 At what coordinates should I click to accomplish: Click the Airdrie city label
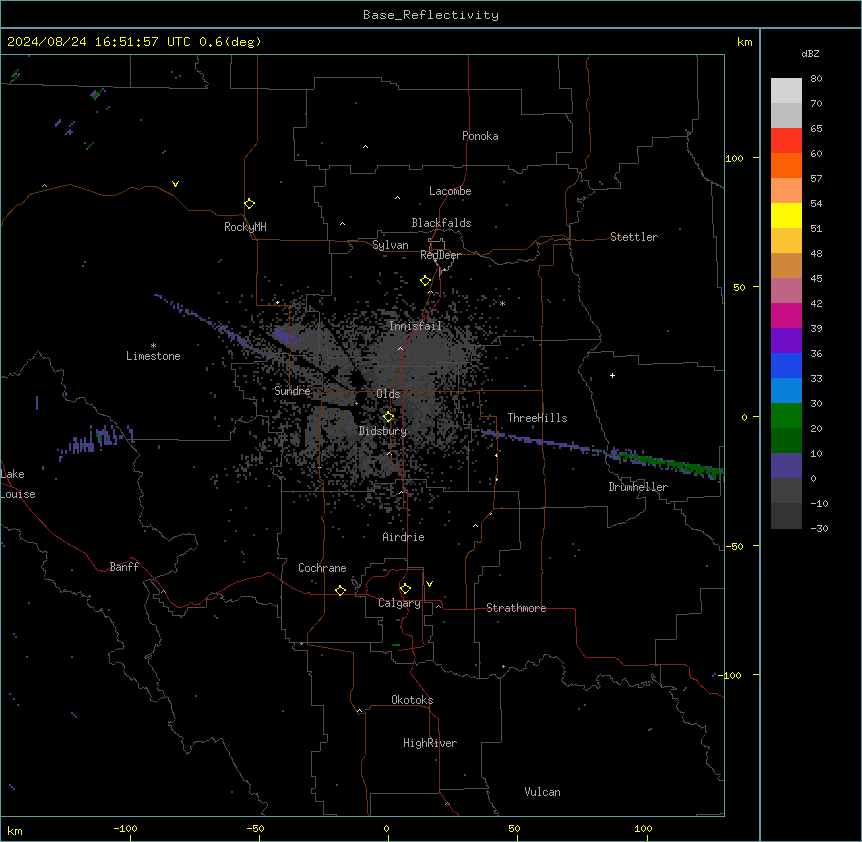[x=404, y=537]
